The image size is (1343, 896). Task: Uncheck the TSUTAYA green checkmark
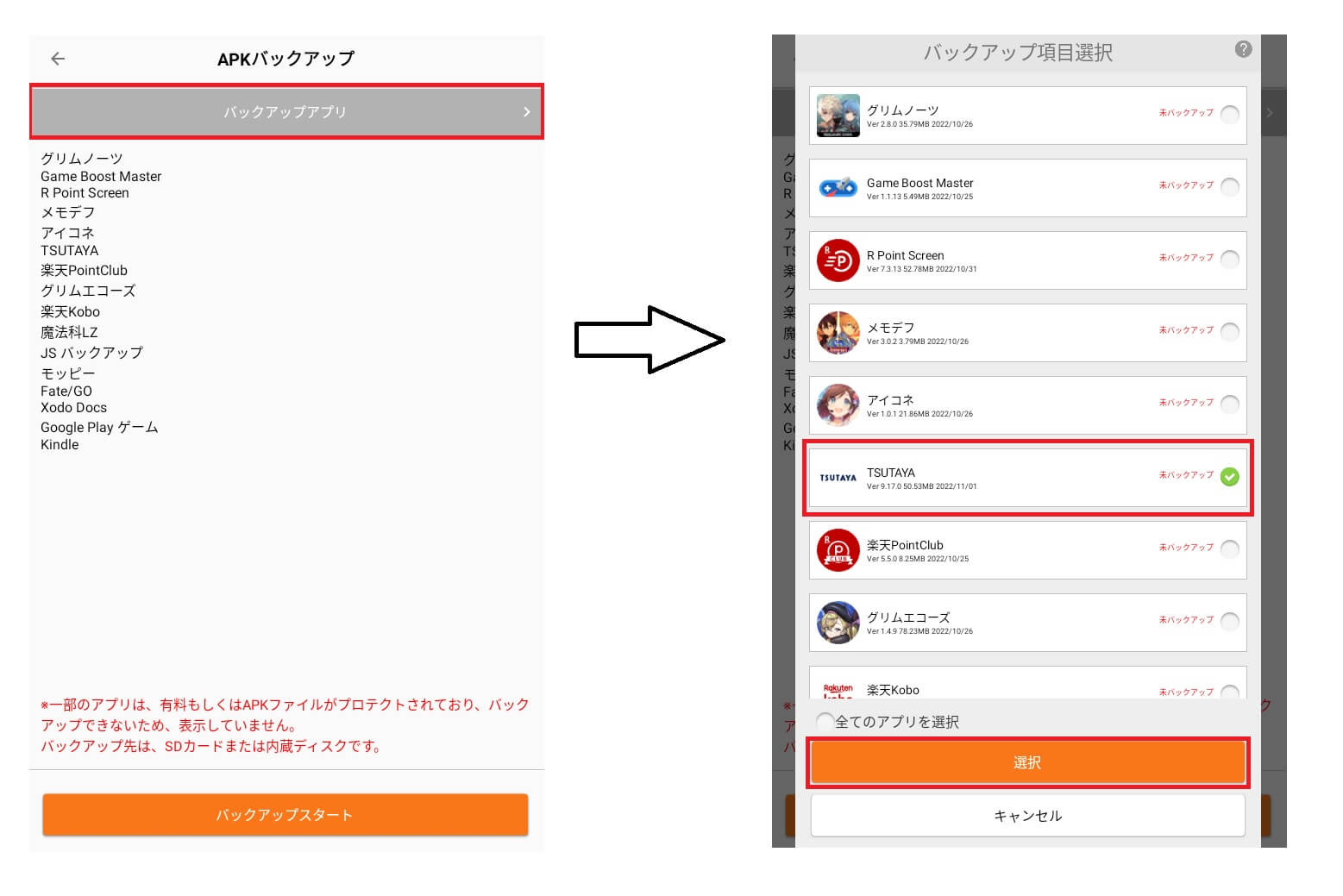[x=1230, y=476]
